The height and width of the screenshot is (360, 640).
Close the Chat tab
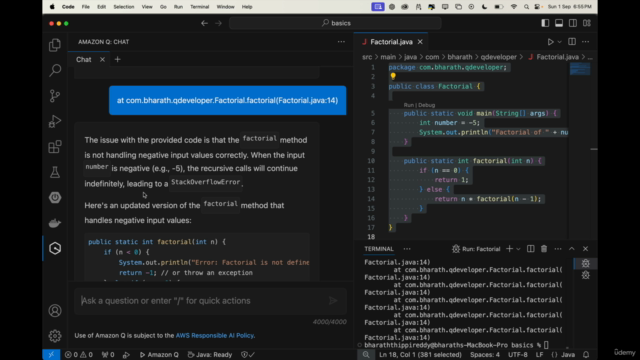[x=102, y=60]
